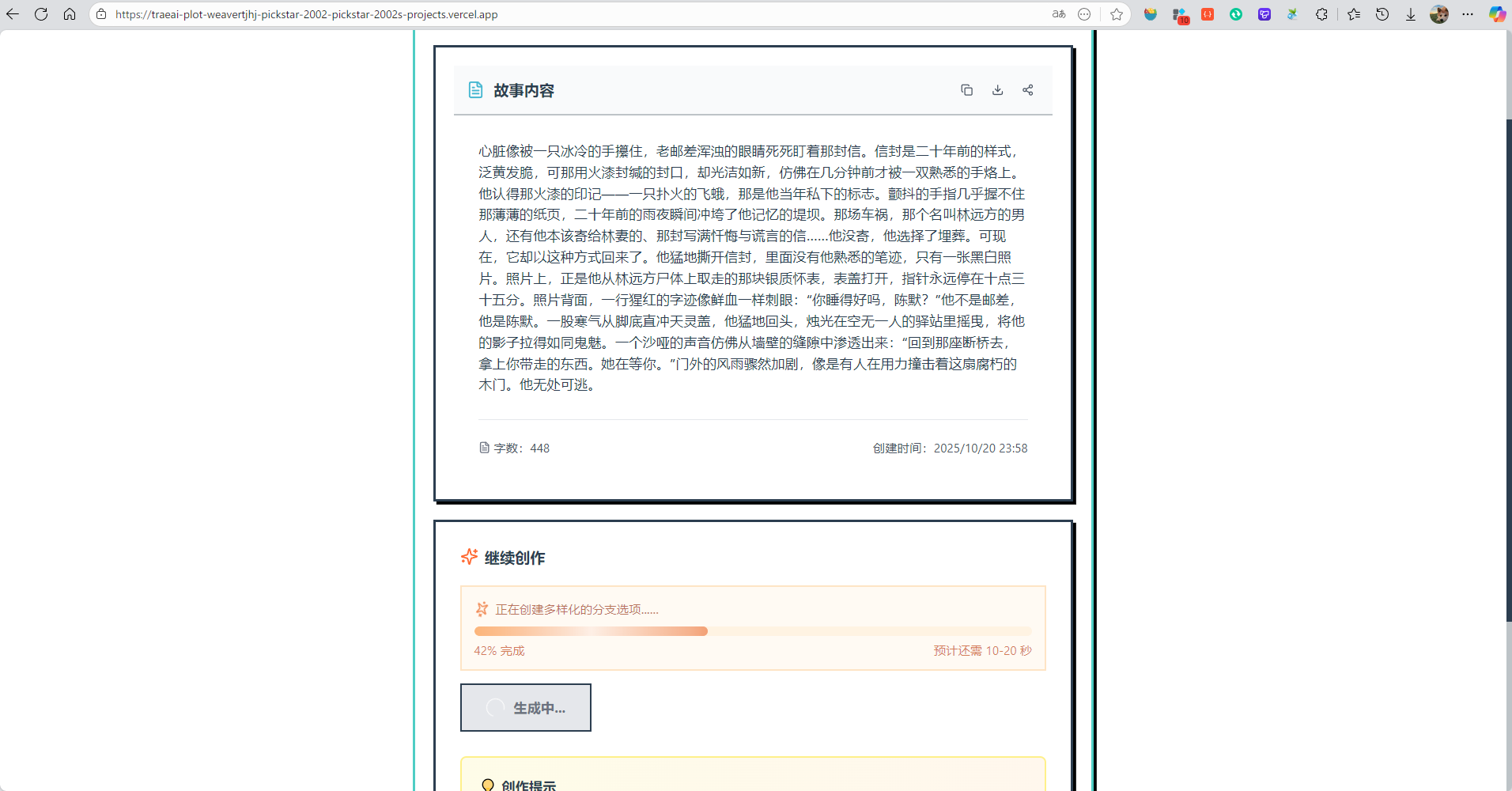Enable read-aloud mode in the address bar
The width and height of the screenshot is (1512, 791).
[x=1057, y=14]
